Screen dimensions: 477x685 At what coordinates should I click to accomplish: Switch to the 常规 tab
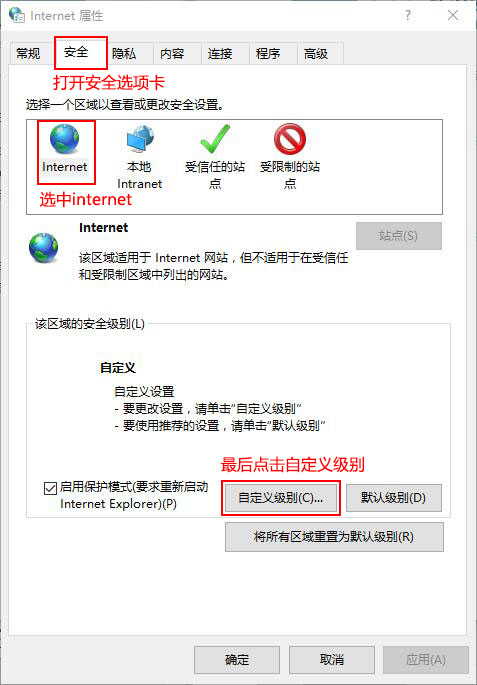point(28,54)
